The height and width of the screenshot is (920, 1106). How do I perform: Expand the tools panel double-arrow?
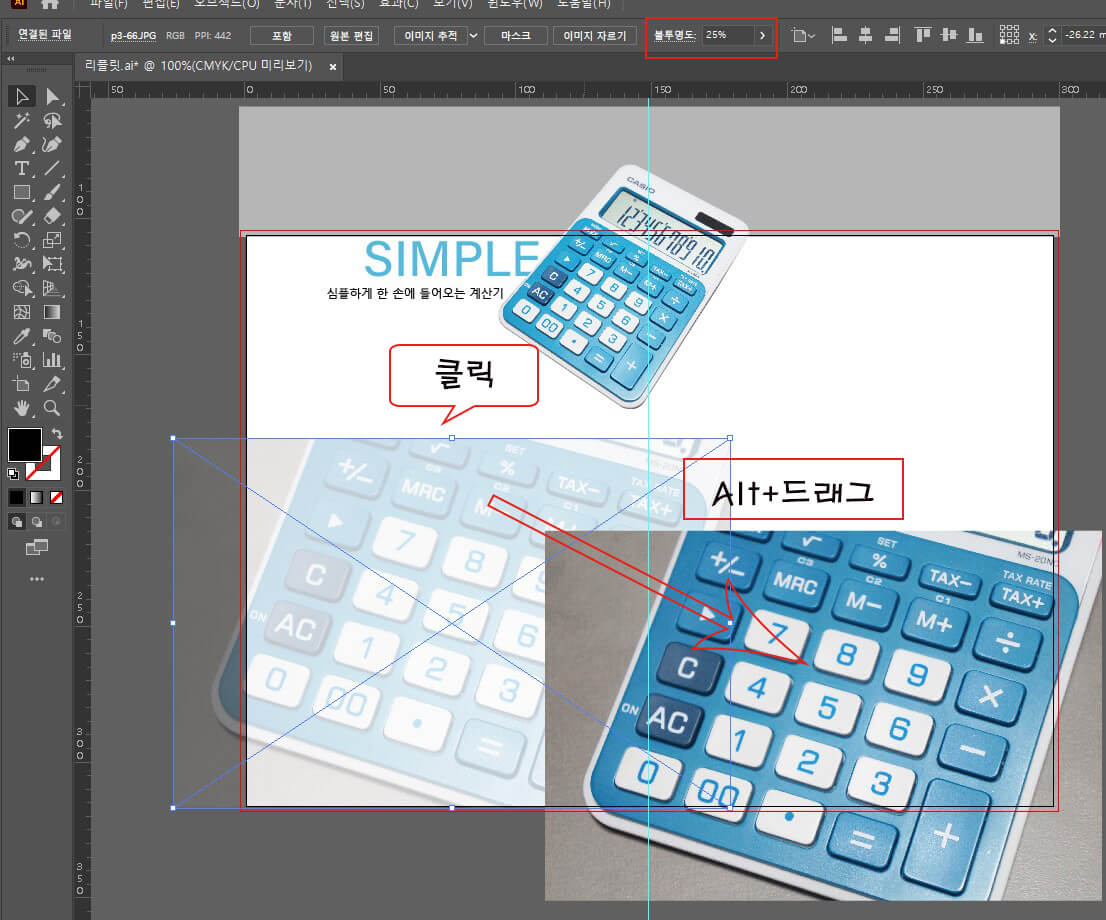click(x=11, y=59)
